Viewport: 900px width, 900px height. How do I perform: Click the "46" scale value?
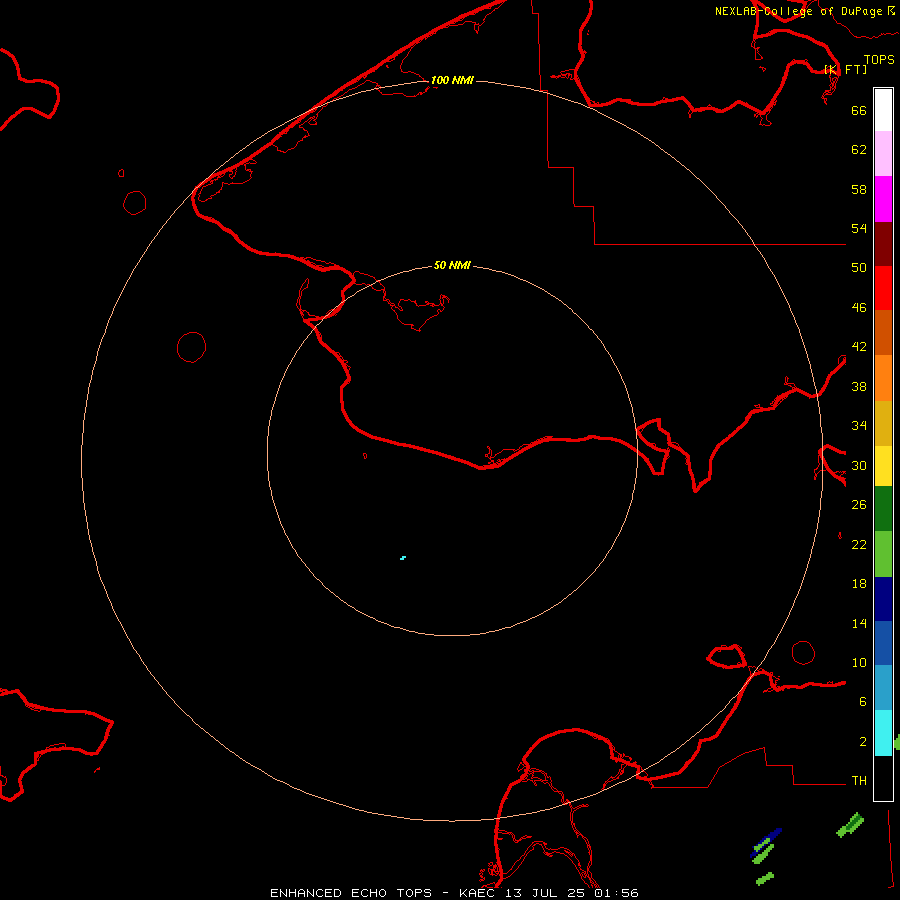[859, 308]
